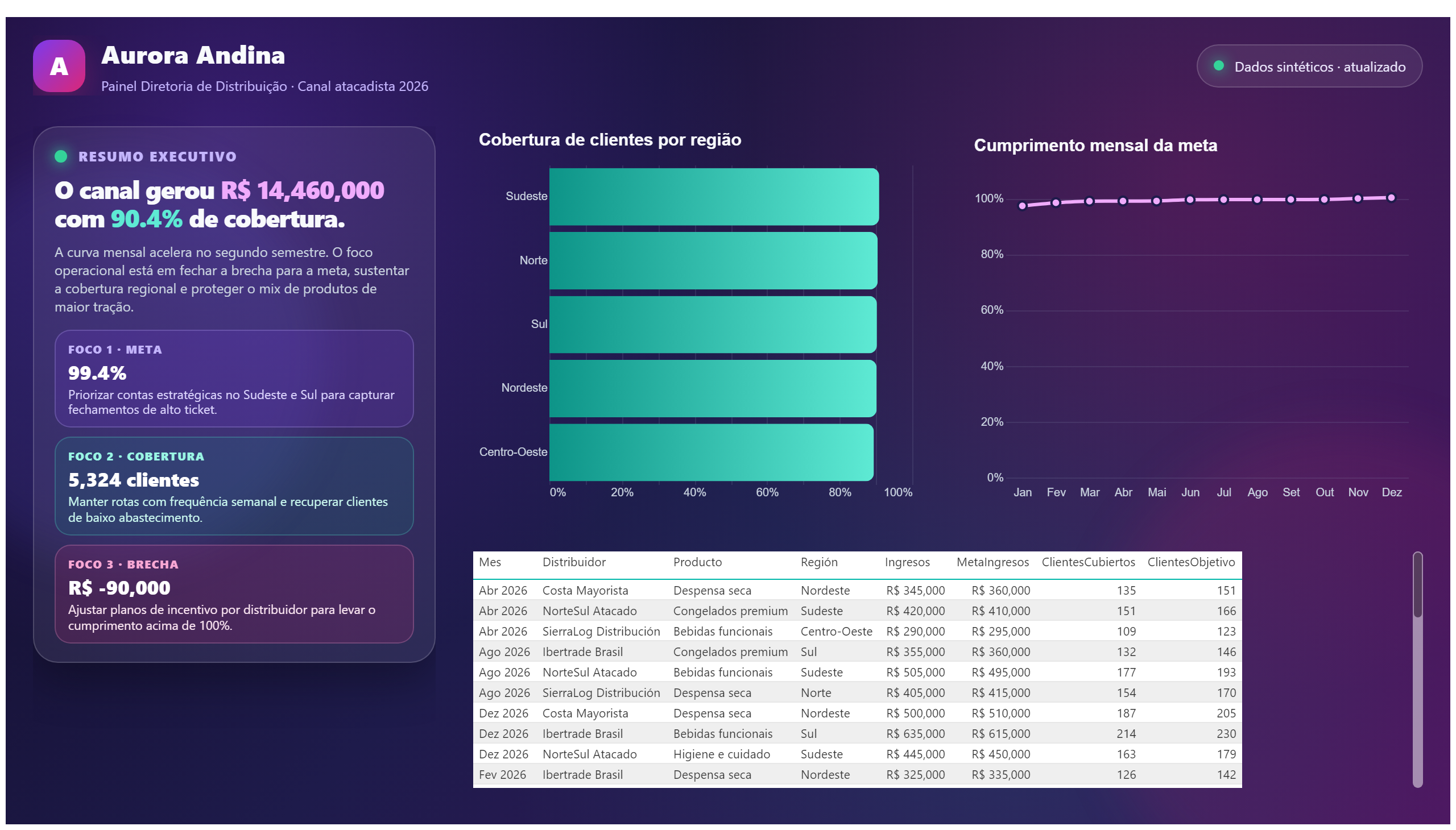1456x830 pixels.
Task: Click the table's vertical scrollbar thumb
Action: click(x=1417, y=585)
